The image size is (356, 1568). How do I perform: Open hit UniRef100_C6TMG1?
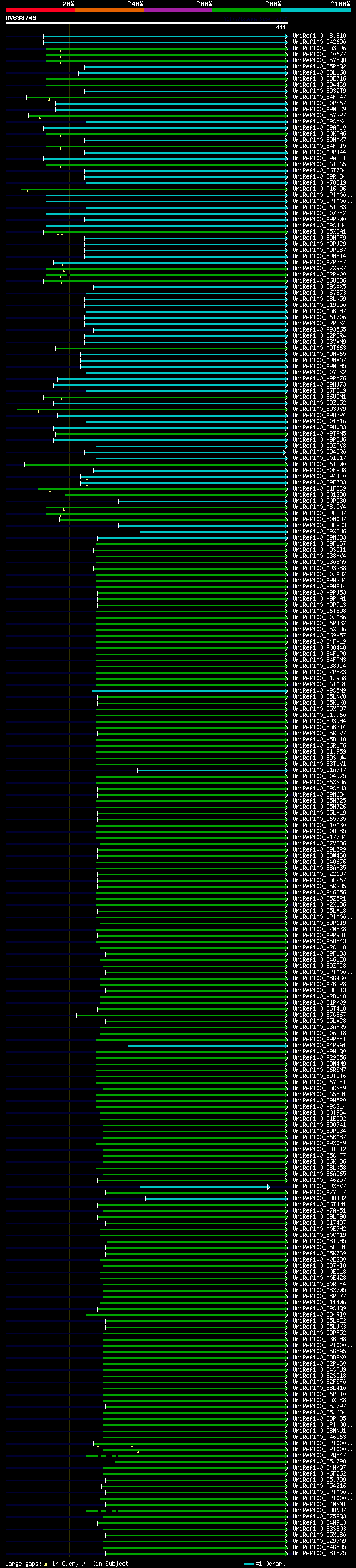click(319, 684)
